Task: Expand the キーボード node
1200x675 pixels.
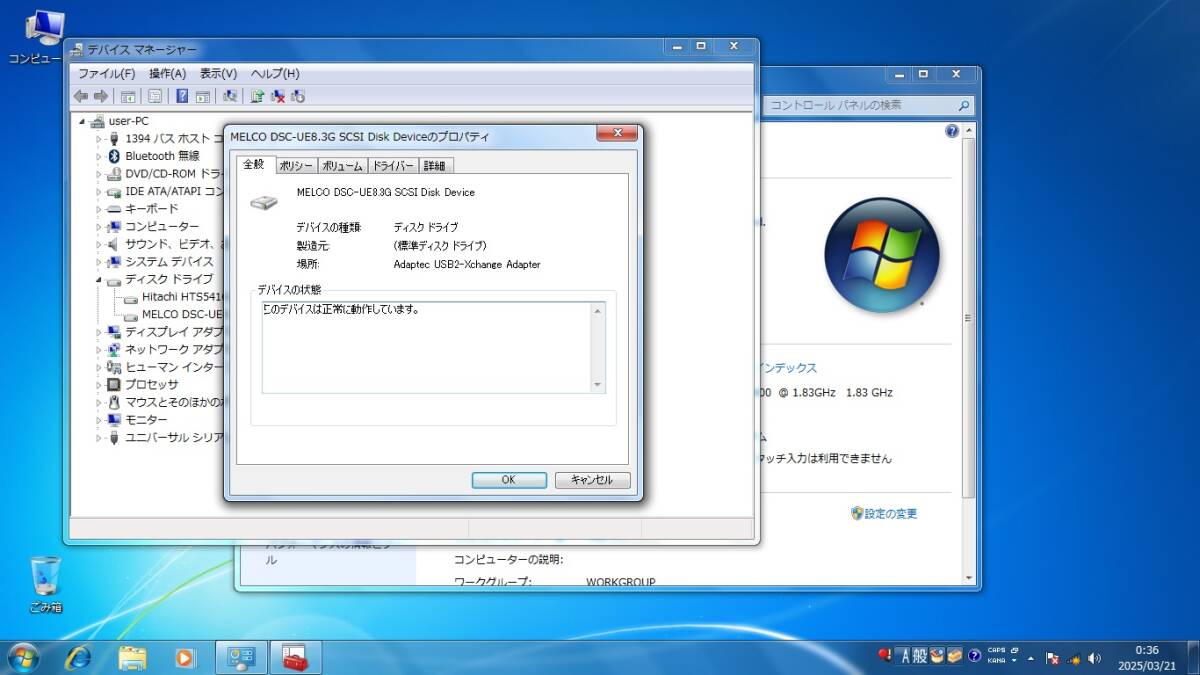Action: point(99,209)
